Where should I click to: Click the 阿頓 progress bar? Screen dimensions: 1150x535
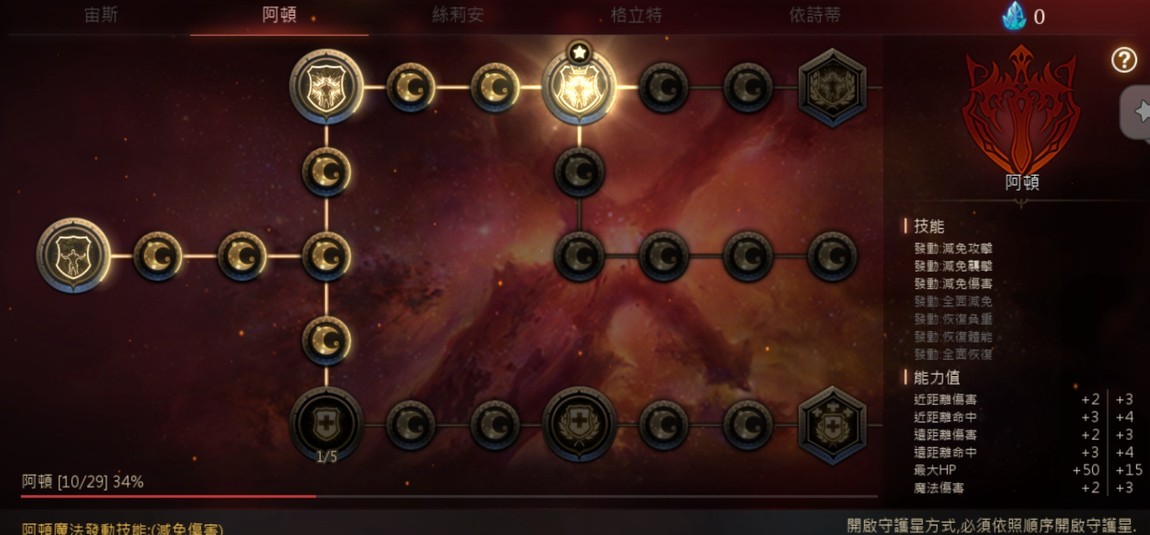[449, 497]
